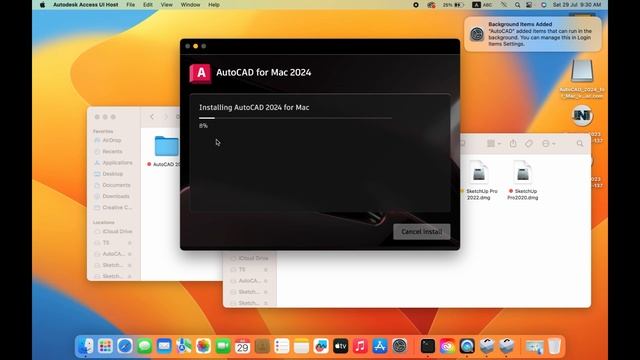
Task: Select Downloads in left Finder sidebar
Action: [x=113, y=196]
